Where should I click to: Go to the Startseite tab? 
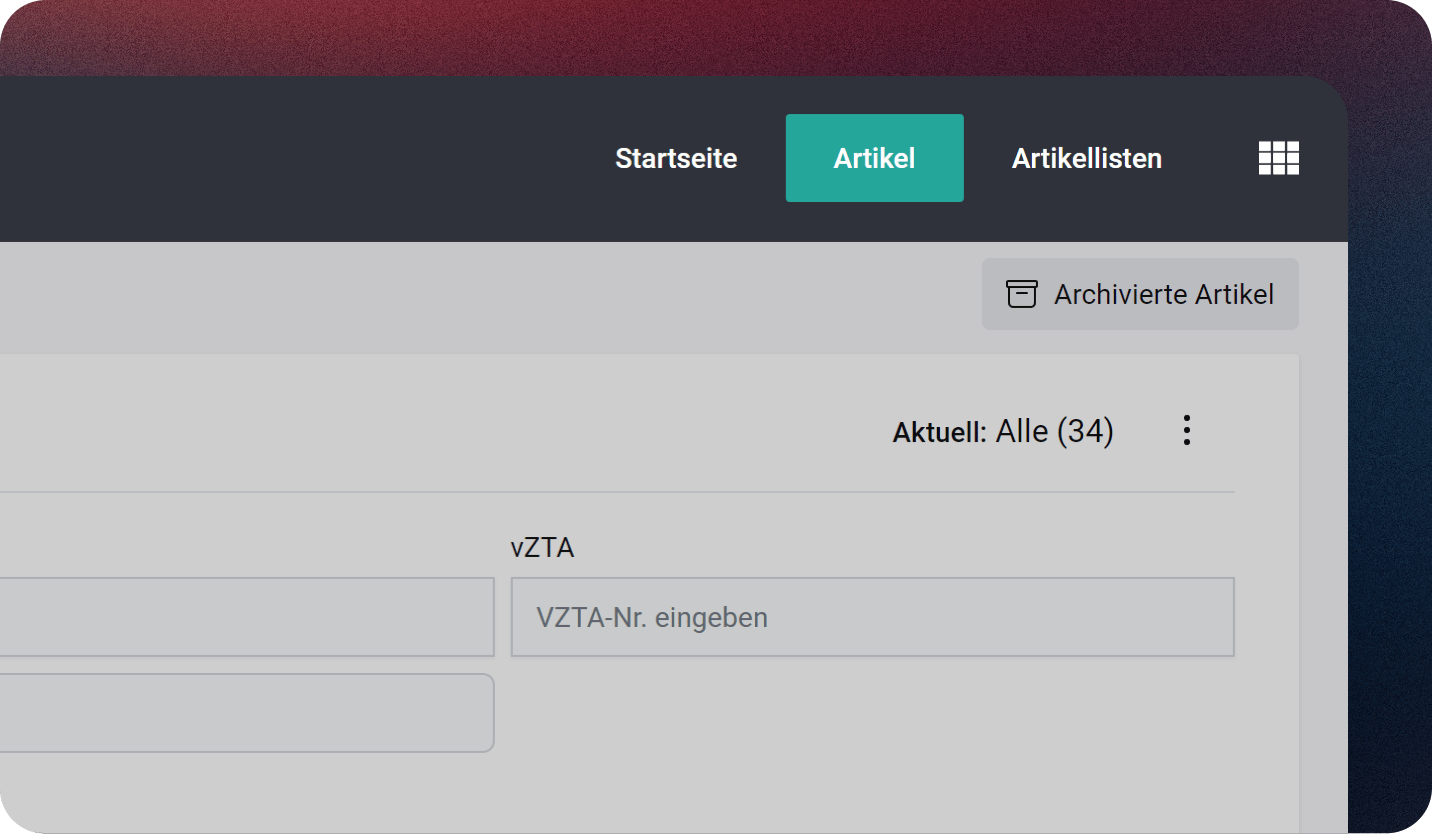point(676,158)
